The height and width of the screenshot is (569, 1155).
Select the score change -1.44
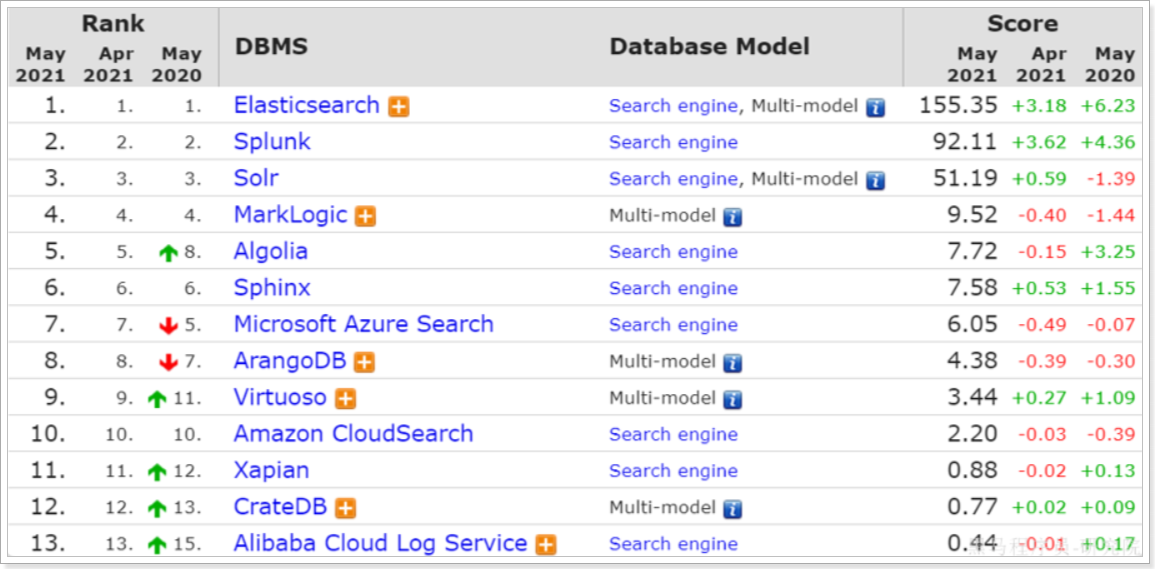click(1110, 216)
